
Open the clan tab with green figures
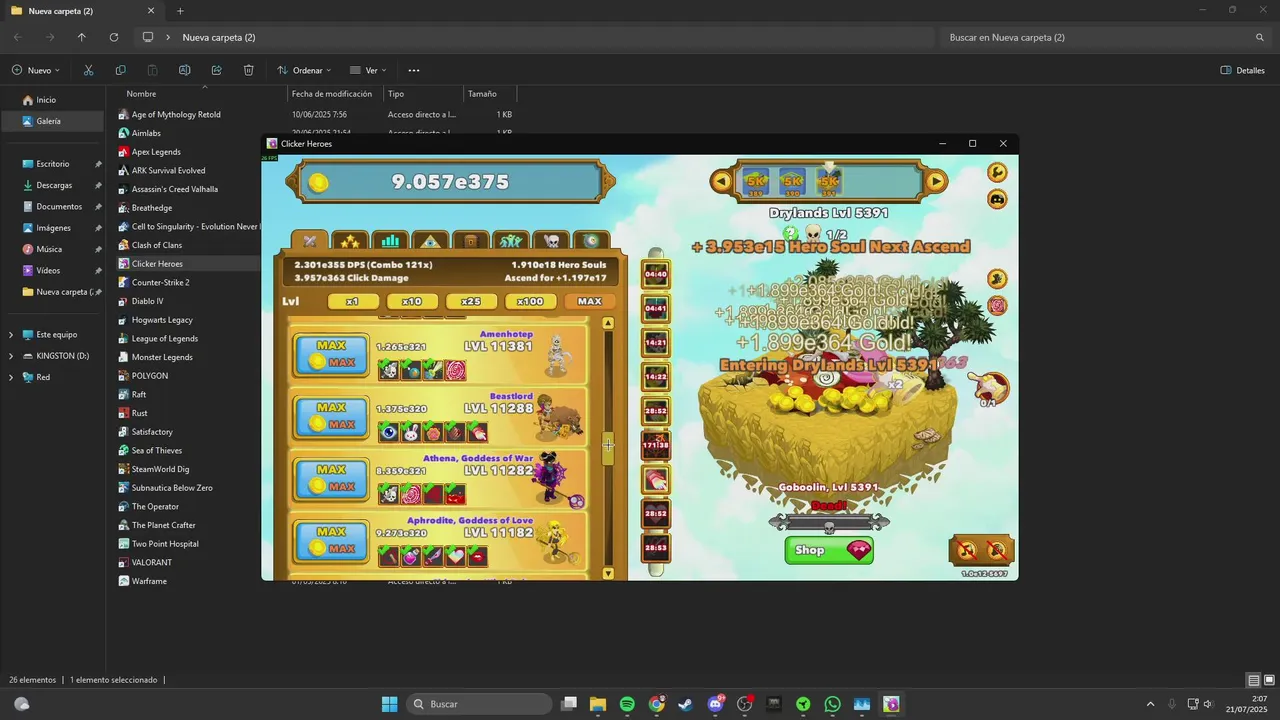click(x=510, y=241)
